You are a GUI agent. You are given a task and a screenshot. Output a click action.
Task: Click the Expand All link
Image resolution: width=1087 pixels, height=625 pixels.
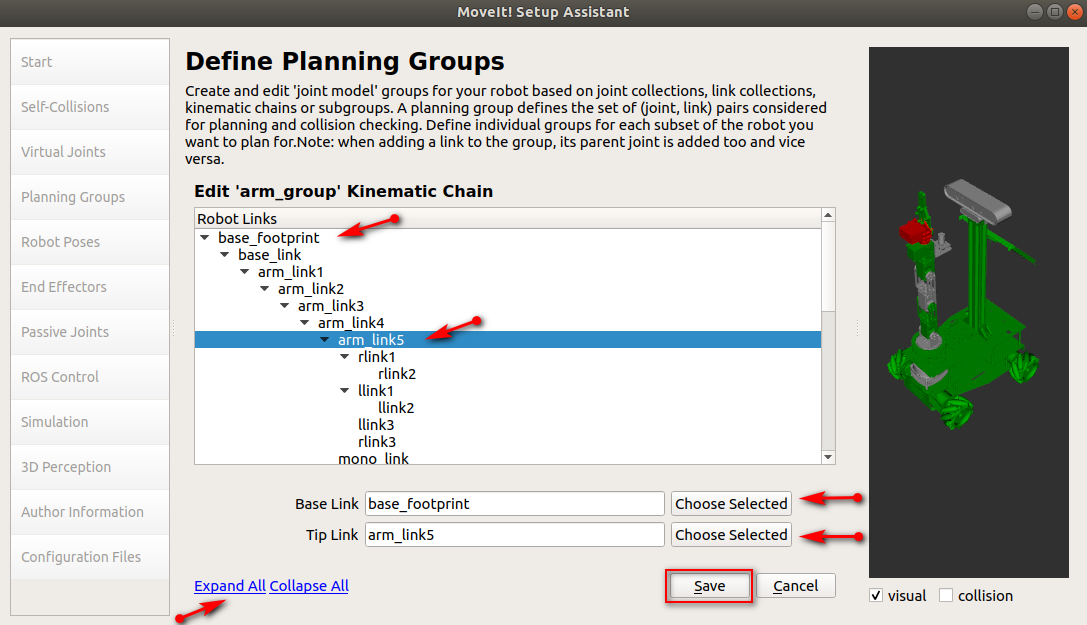[229, 586]
